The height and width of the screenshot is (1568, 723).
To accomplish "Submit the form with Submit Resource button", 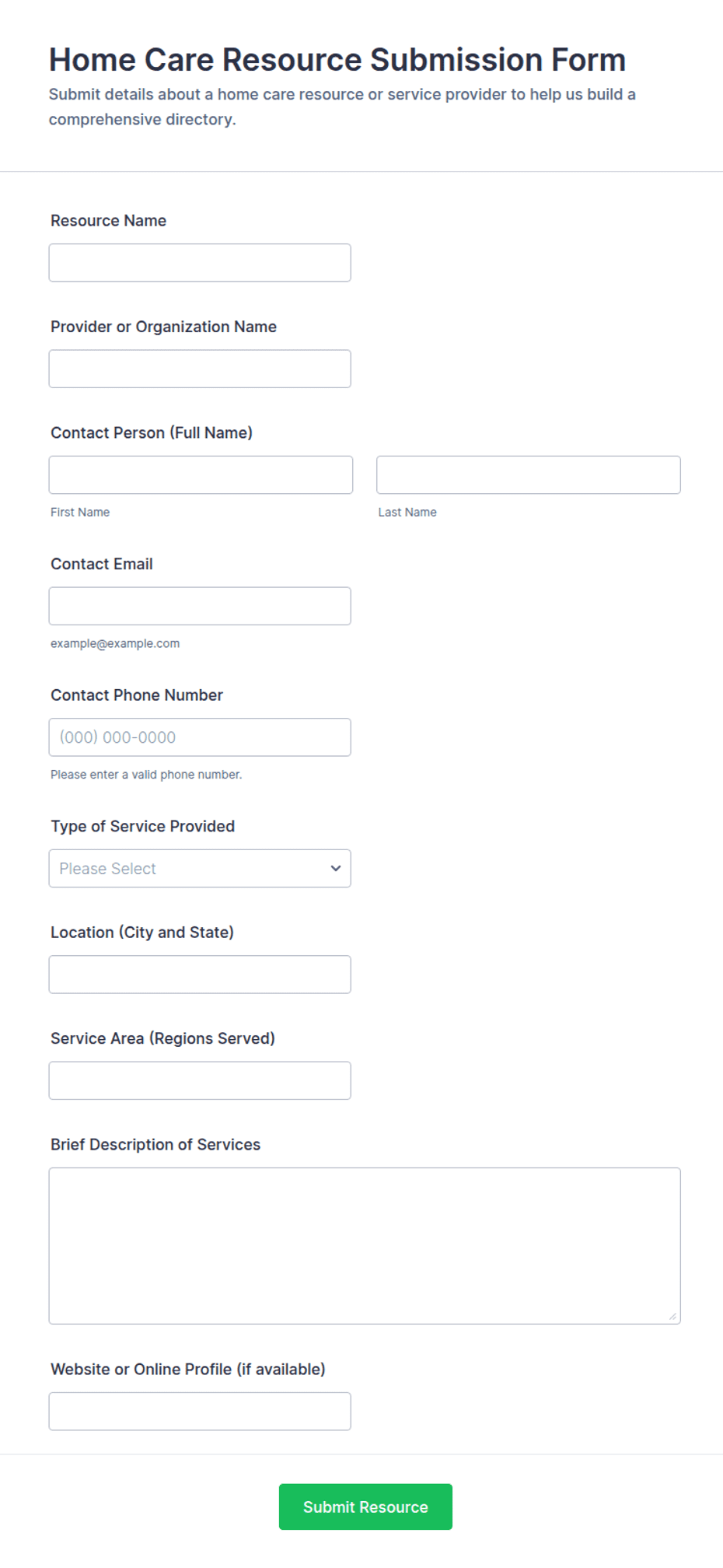I will pyautogui.click(x=365, y=1507).
